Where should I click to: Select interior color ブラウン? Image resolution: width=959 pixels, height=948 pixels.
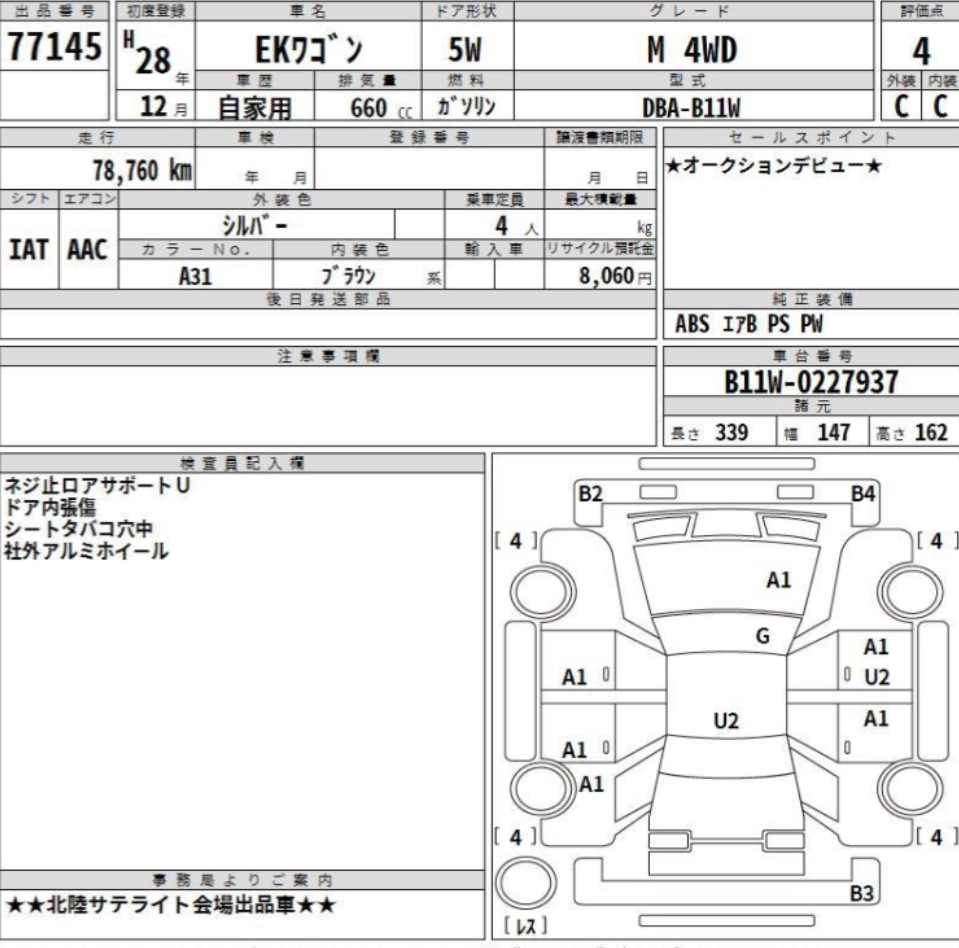[x=349, y=276]
